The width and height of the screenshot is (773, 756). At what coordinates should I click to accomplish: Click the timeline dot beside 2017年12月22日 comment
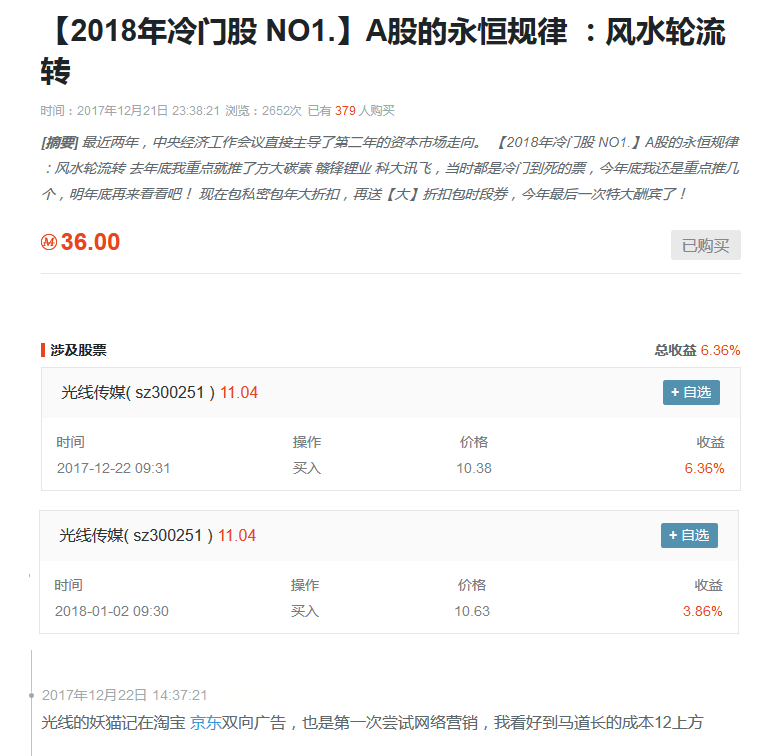pyautogui.click(x=32, y=694)
